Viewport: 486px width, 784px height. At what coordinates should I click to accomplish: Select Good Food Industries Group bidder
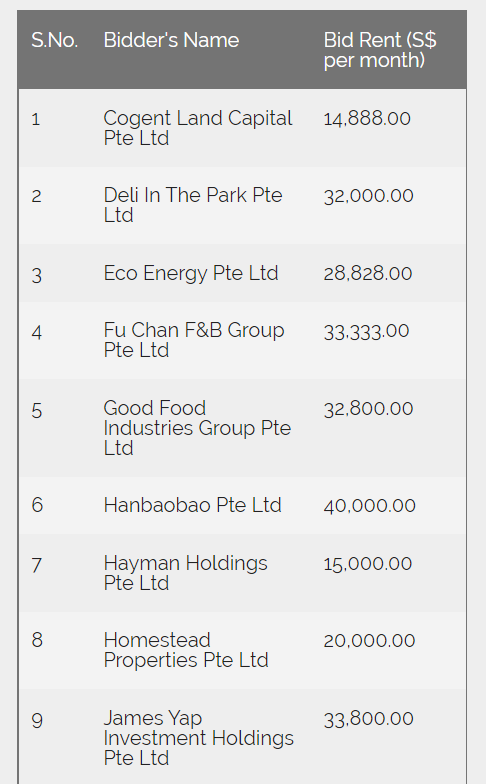pos(198,428)
